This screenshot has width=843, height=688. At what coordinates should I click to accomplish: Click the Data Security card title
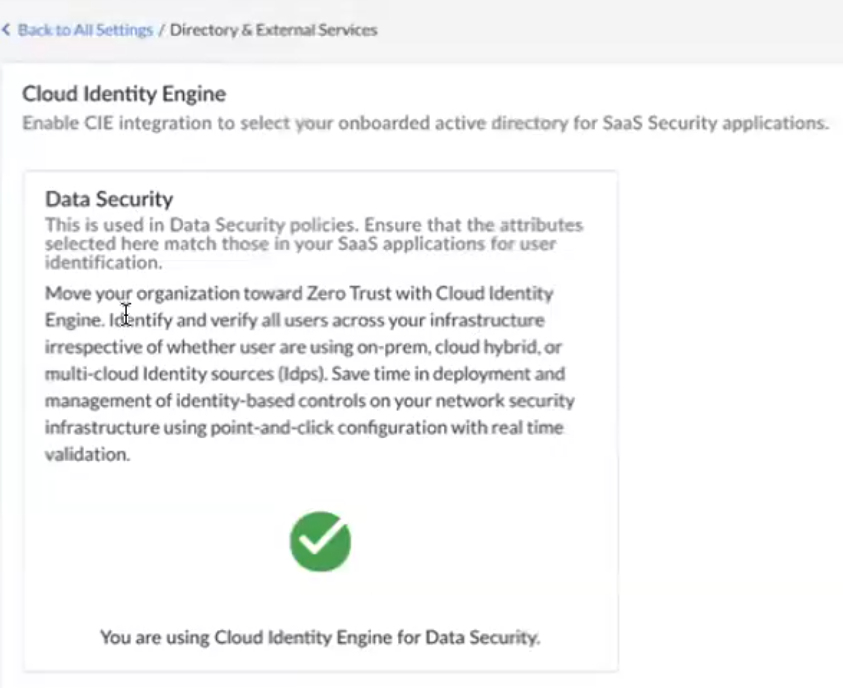tap(109, 200)
